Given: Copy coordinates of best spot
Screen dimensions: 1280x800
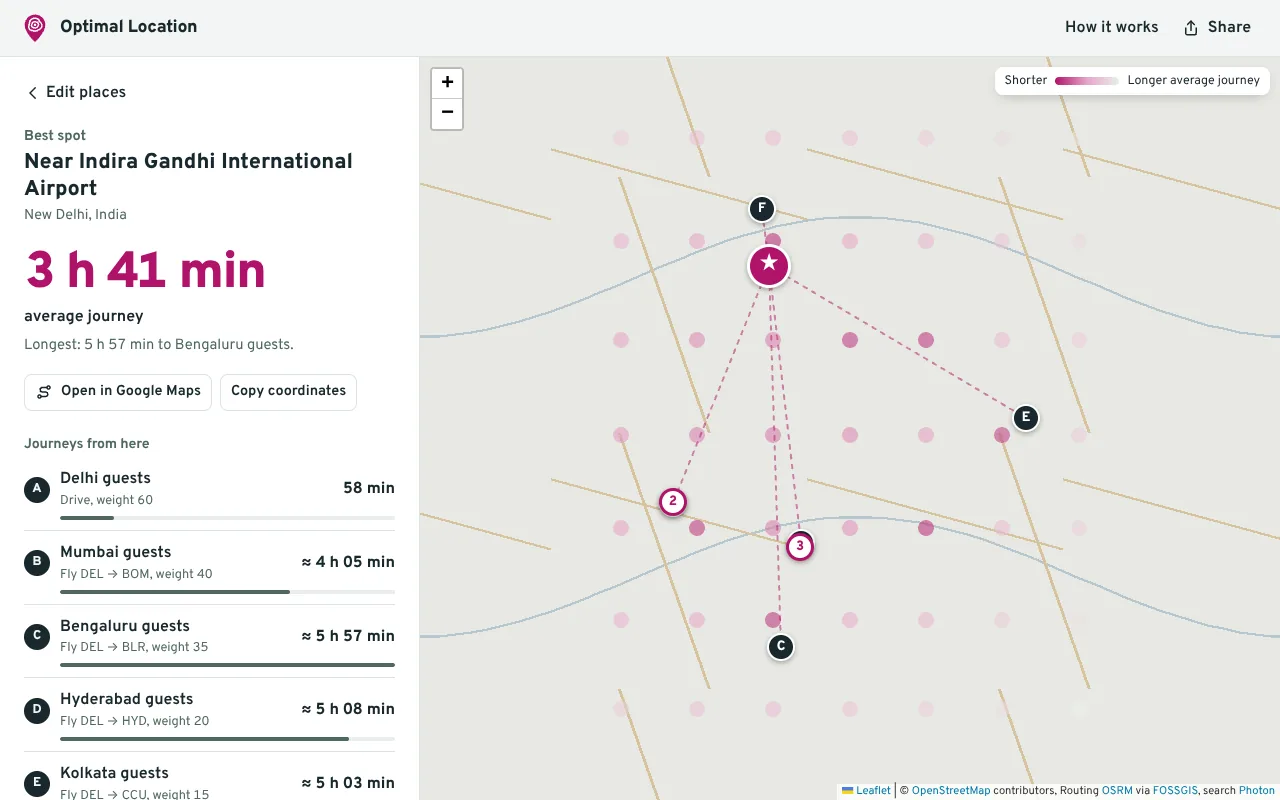Looking at the screenshot, I should [x=288, y=391].
